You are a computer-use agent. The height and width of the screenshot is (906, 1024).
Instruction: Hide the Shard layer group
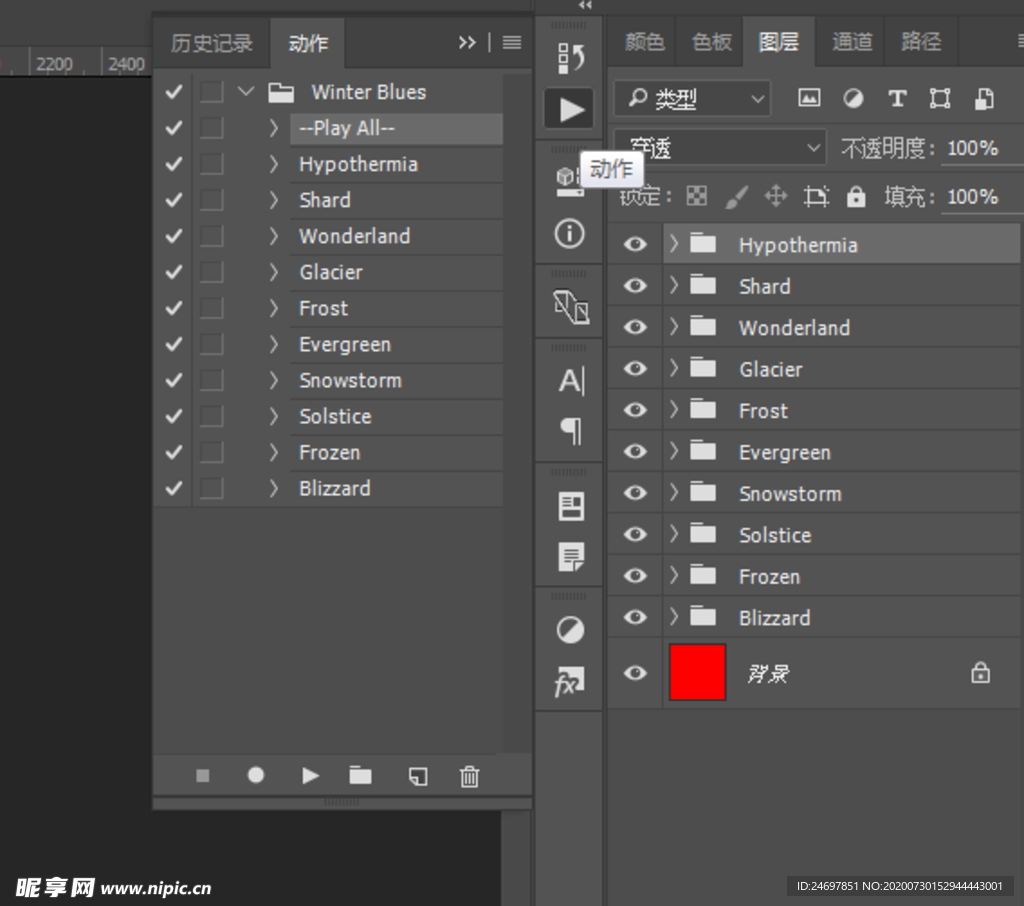[x=635, y=286]
